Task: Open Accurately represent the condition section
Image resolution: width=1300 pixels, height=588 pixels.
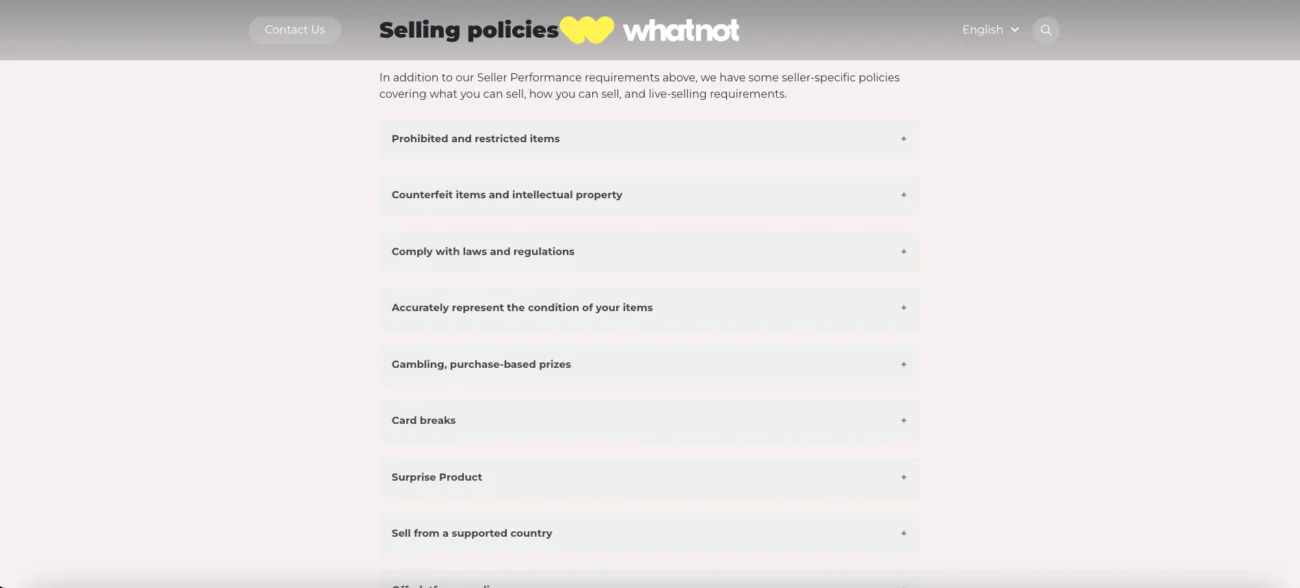Action: click(x=522, y=308)
